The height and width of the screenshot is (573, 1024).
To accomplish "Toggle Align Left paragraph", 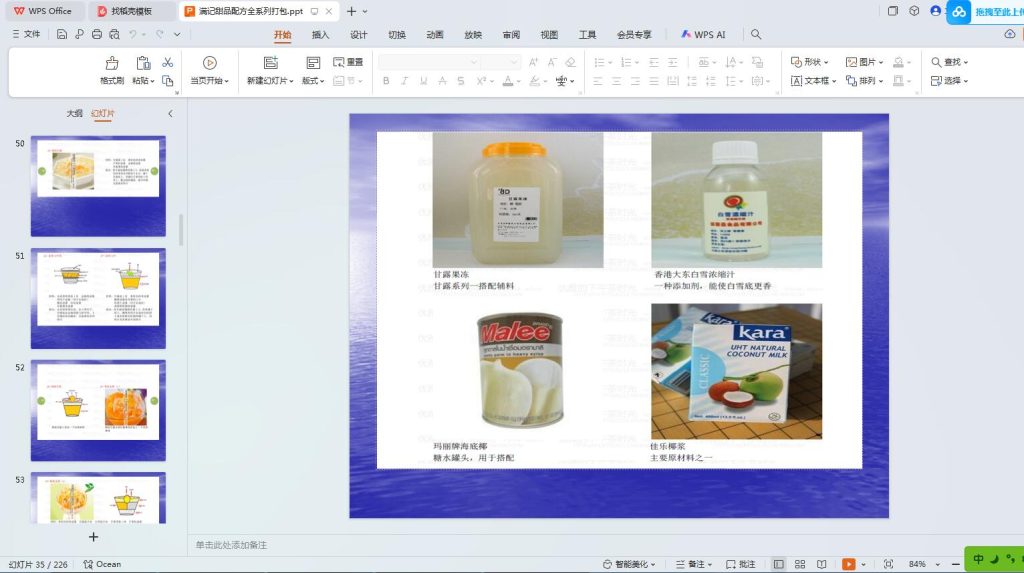I will [598, 81].
